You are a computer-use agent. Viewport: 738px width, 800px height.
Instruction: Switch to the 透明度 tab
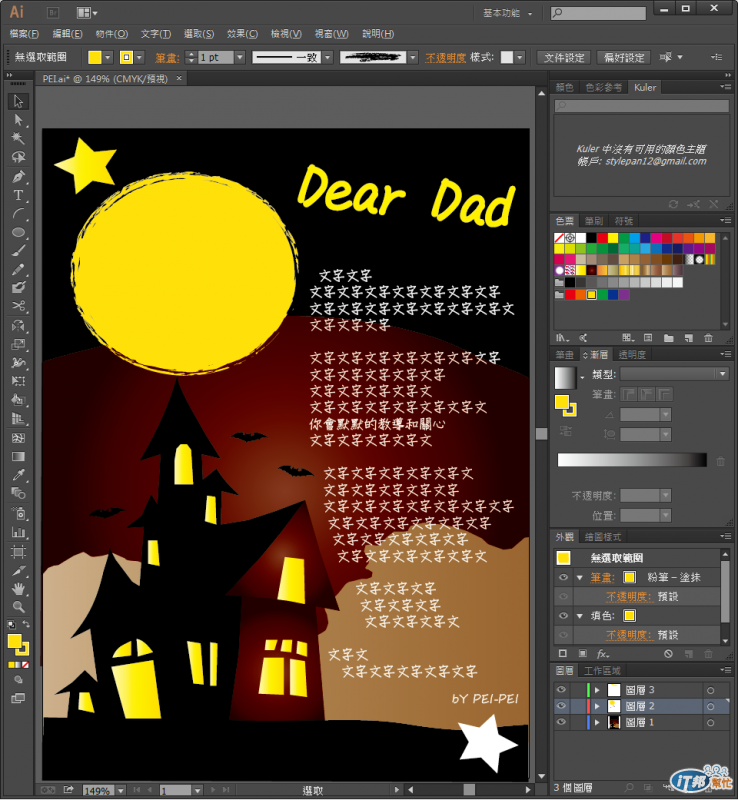(x=632, y=354)
